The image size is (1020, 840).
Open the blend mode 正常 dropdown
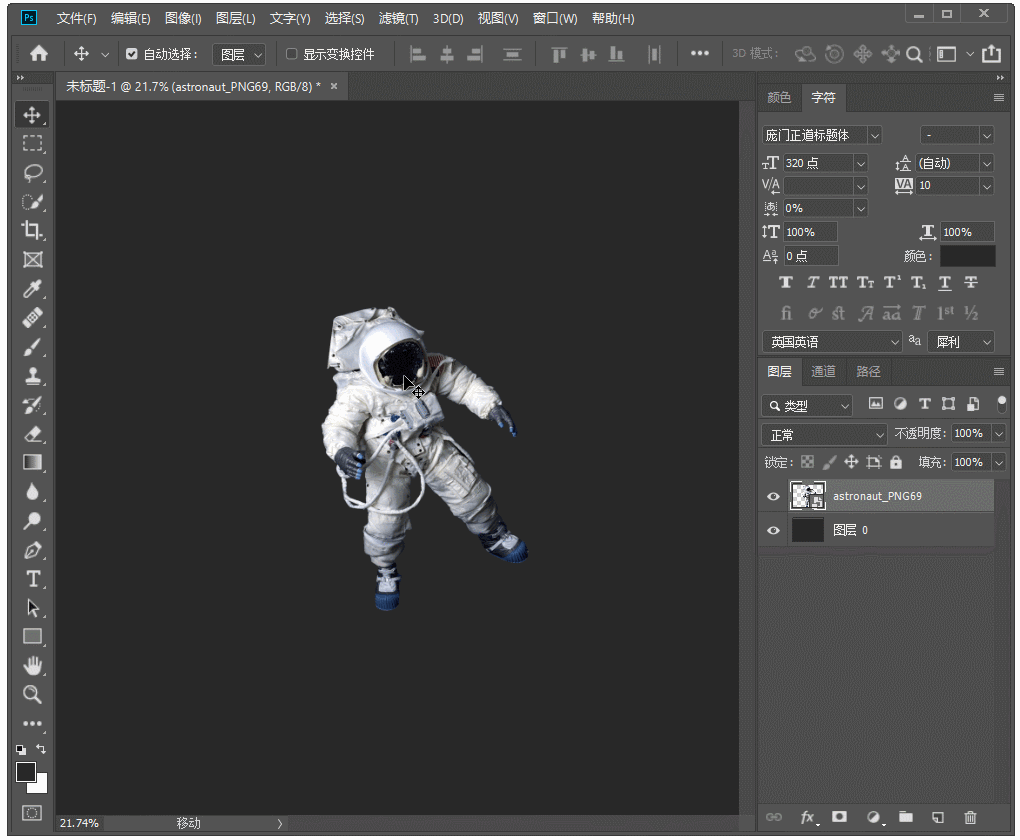[824, 435]
